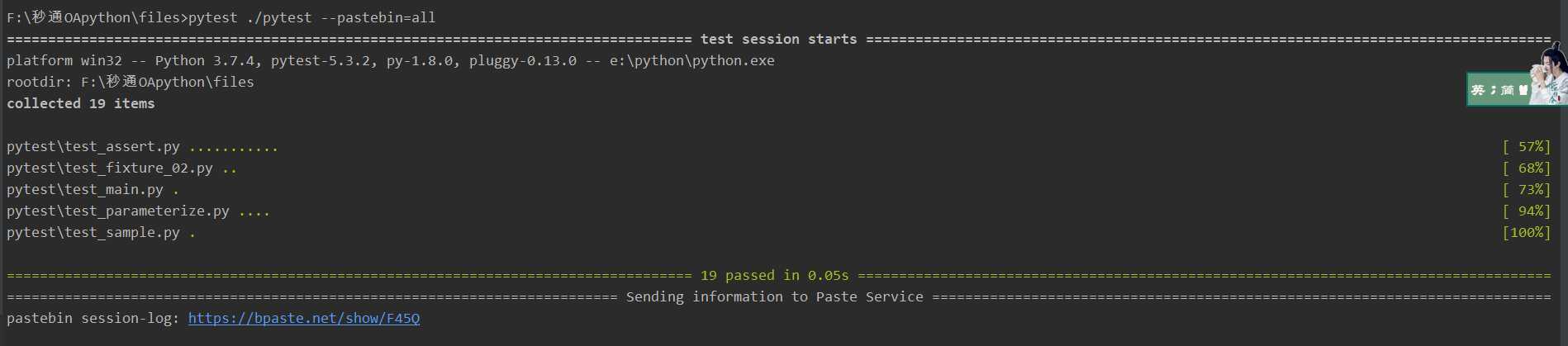Click the '19 passed in 0.05s' summary
Viewport: 1568px width, 346px height.
click(x=775, y=276)
